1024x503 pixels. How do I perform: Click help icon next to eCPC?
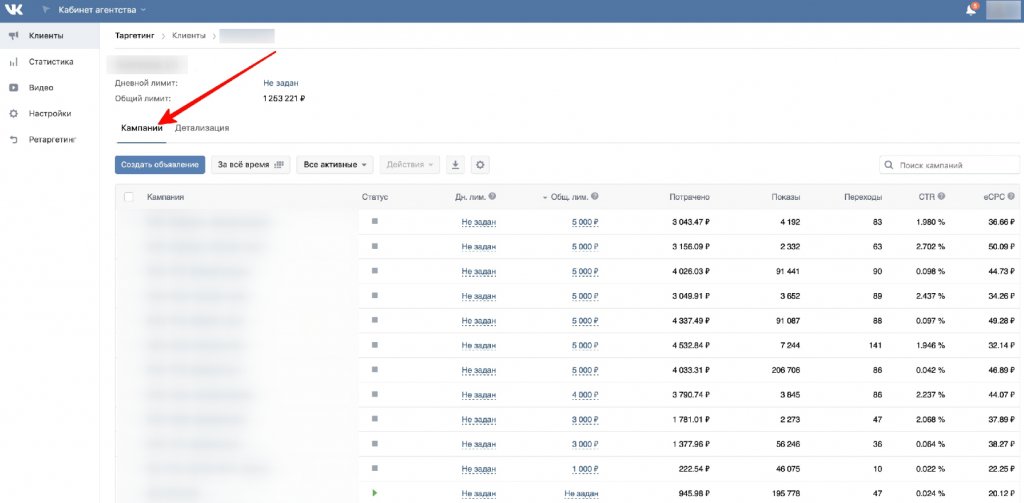pyautogui.click(x=1013, y=197)
